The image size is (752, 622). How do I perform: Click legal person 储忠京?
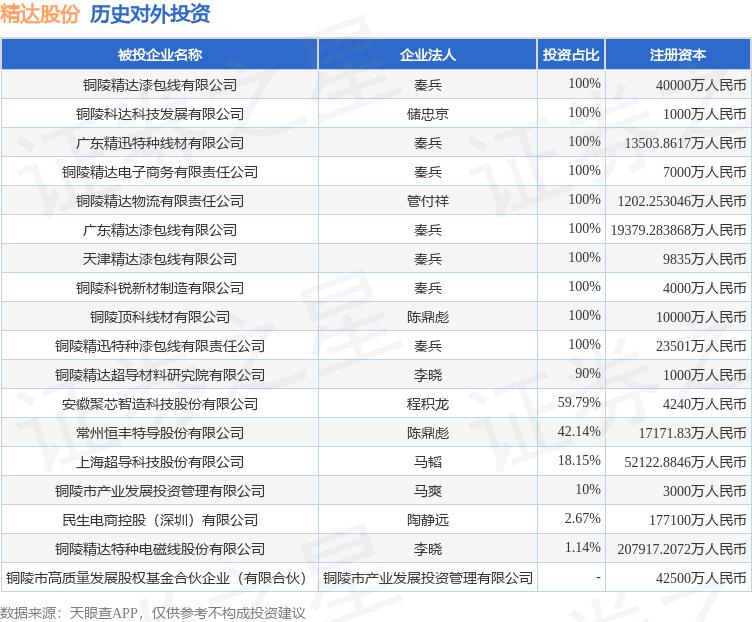[427, 114]
